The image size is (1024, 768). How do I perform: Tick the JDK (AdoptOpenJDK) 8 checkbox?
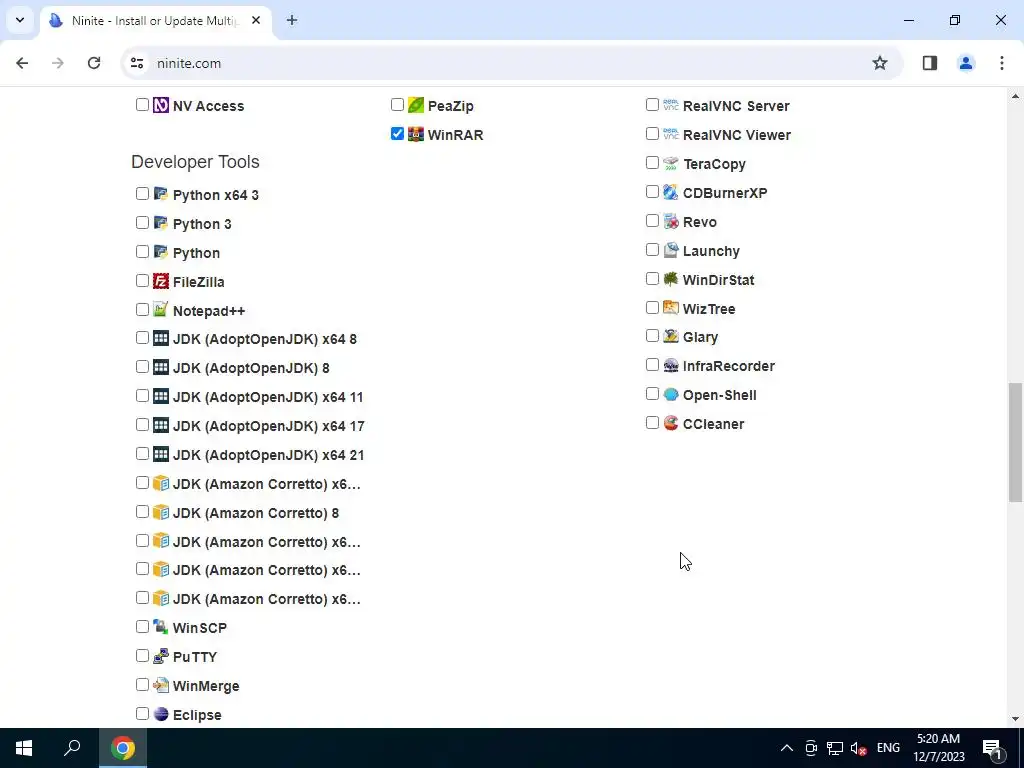click(x=142, y=367)
